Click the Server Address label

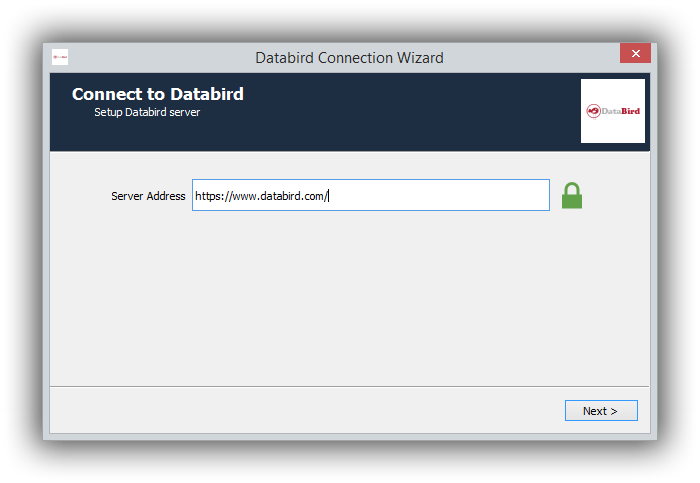(x=148, y=196)
